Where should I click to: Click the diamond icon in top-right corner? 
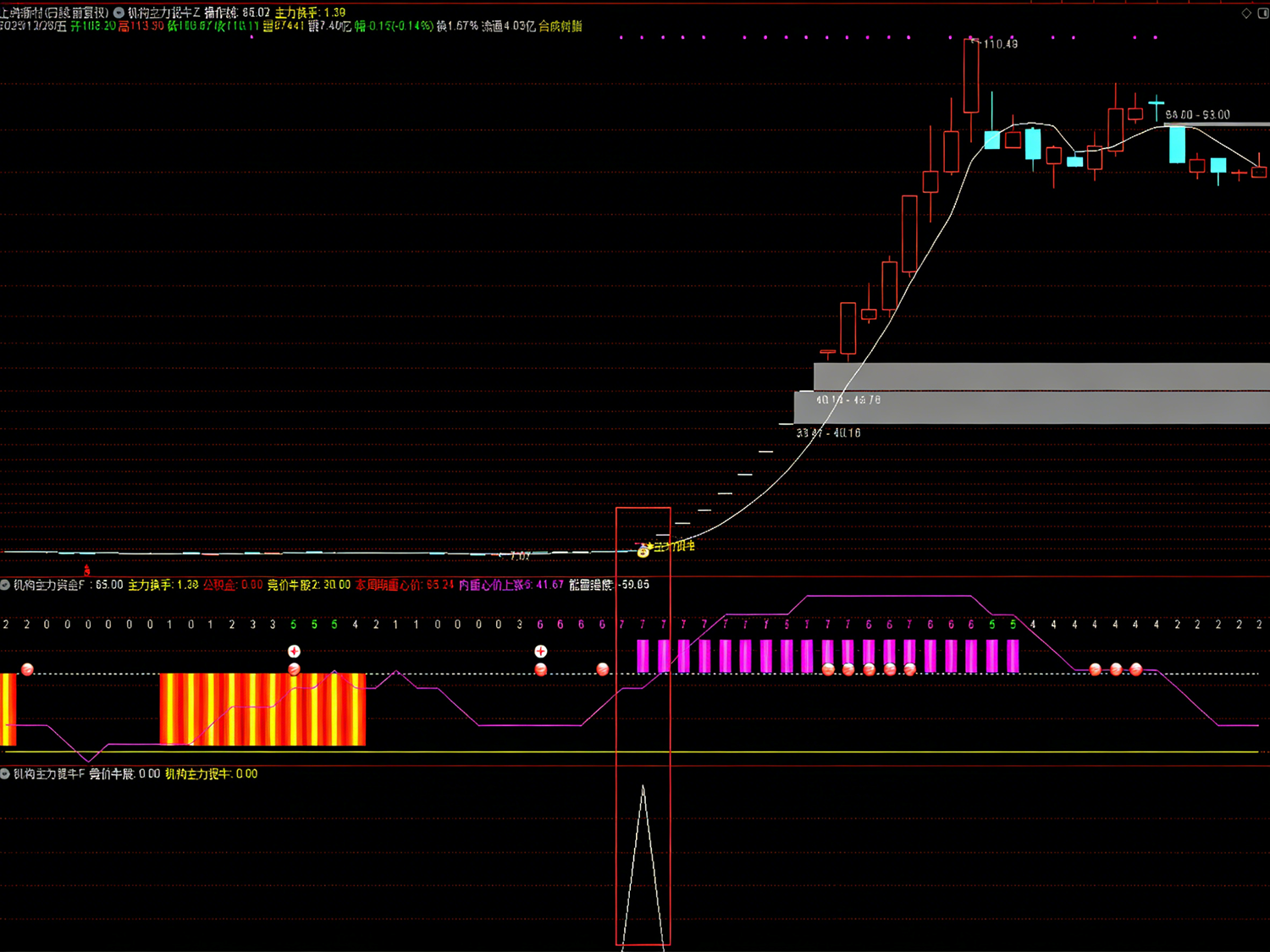(x=1246, y=13)
